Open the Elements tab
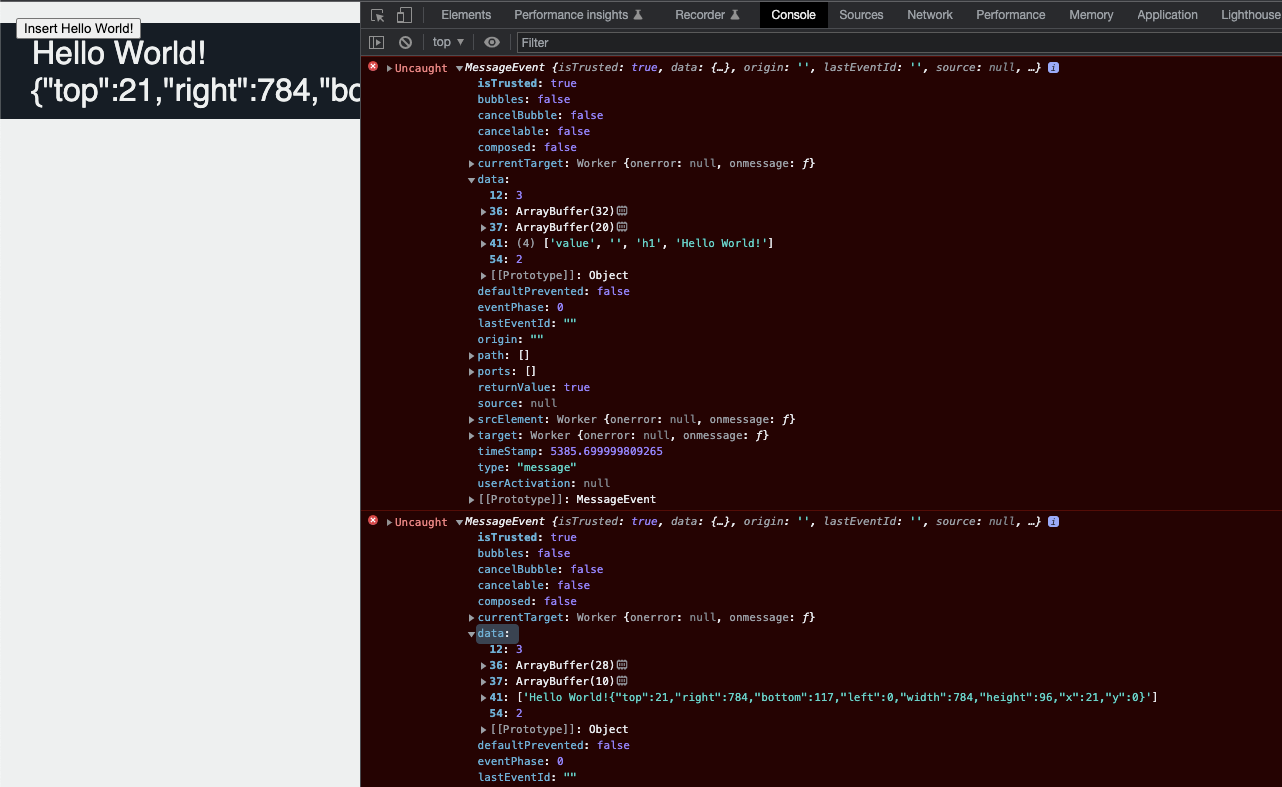Screen dimensions: 1282x787 coord(466,15)
